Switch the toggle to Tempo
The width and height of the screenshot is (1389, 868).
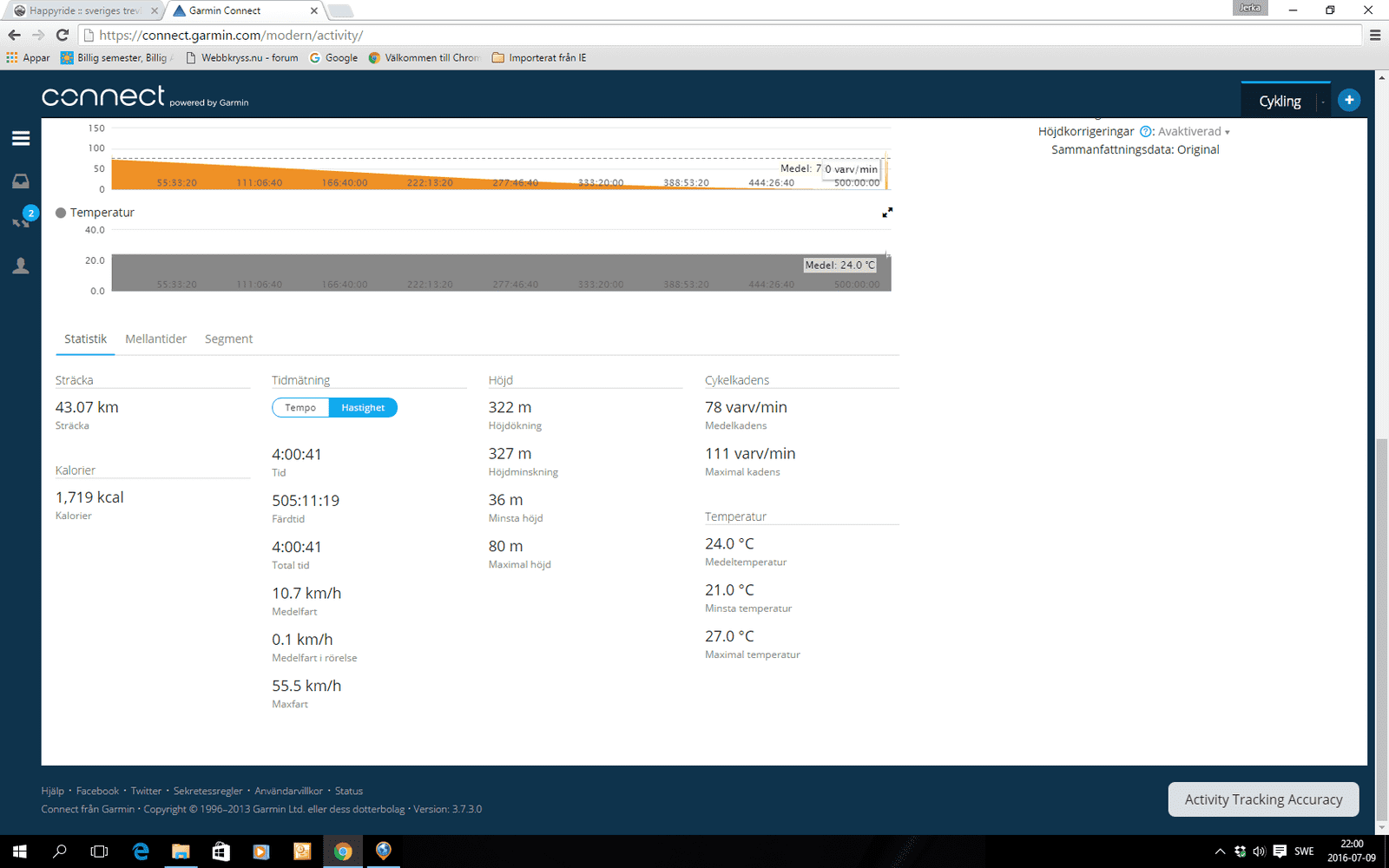pyautogui.click(x=300, y=408)
